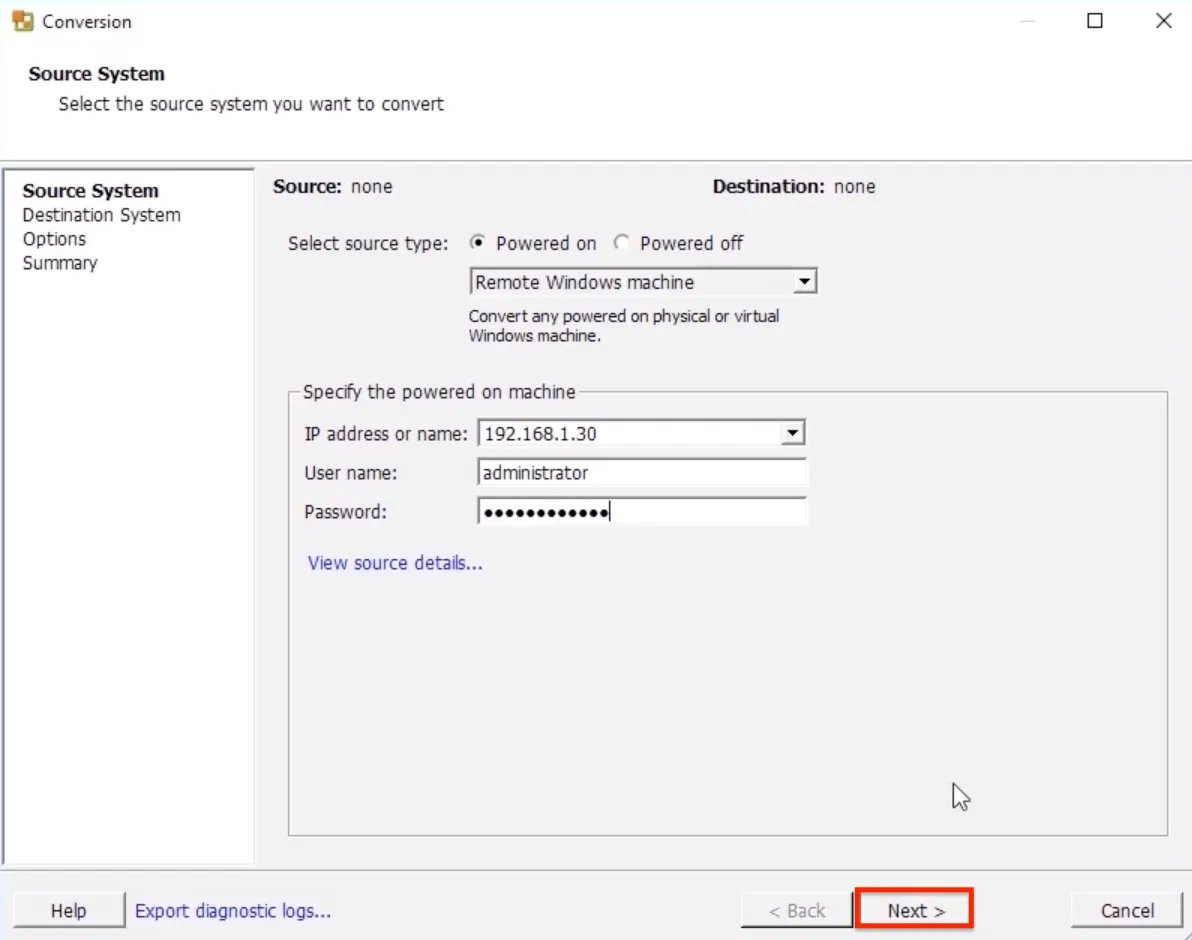This screenshot has height=940, width=1192.
Task: Open the Summary step in sidebar
Action: coord(60,263)
